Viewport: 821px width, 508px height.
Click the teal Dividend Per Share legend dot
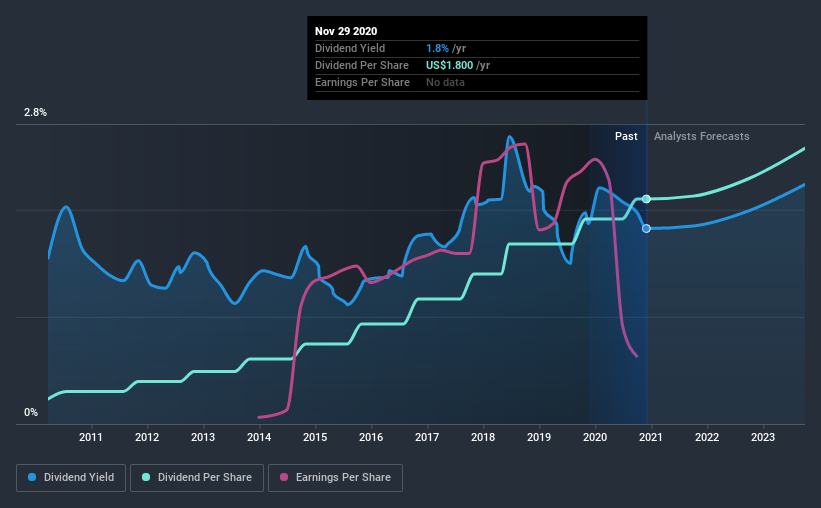tap(146, 477)
